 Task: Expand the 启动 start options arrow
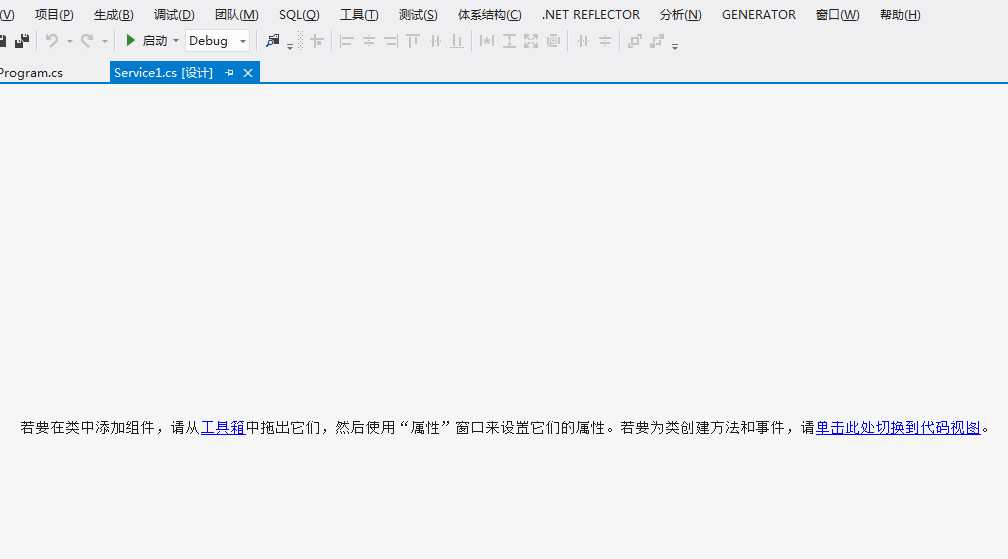pos(176,41)
